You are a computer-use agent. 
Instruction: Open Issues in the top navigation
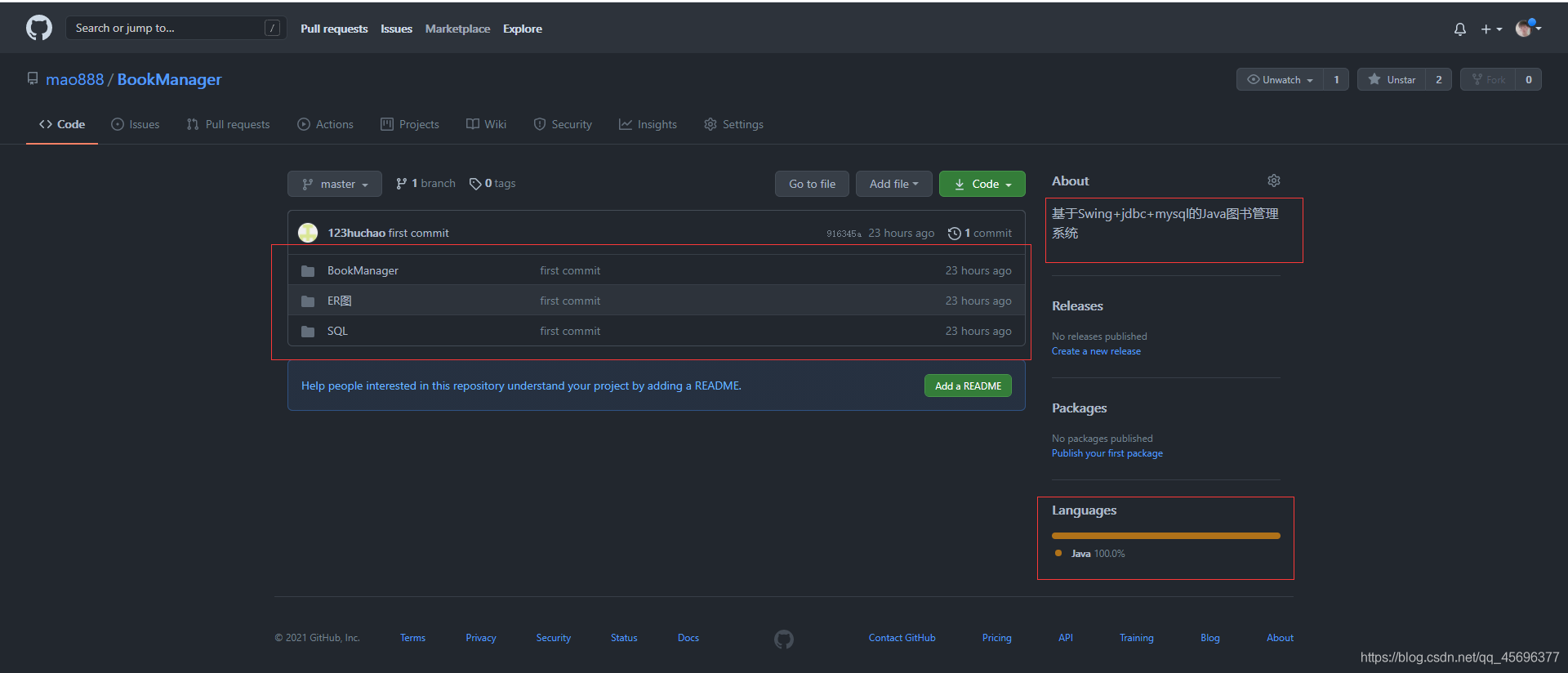coord(396,29)
